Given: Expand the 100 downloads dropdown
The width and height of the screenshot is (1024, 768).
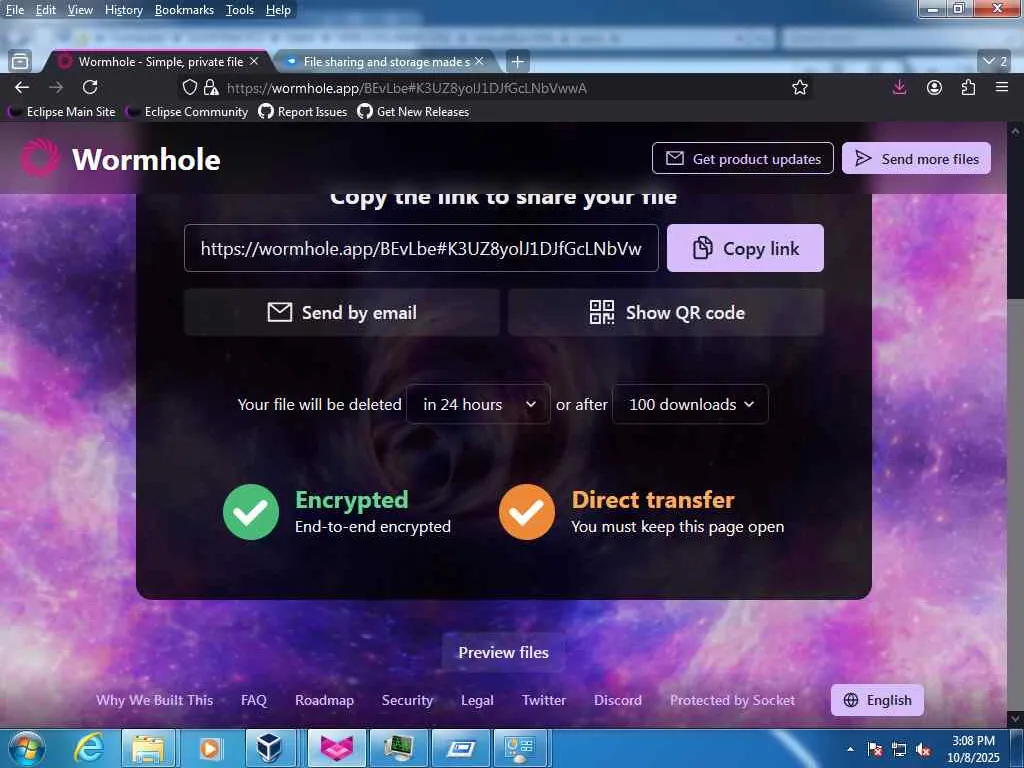Looking at the screenshot, I should tap(690, 404).
